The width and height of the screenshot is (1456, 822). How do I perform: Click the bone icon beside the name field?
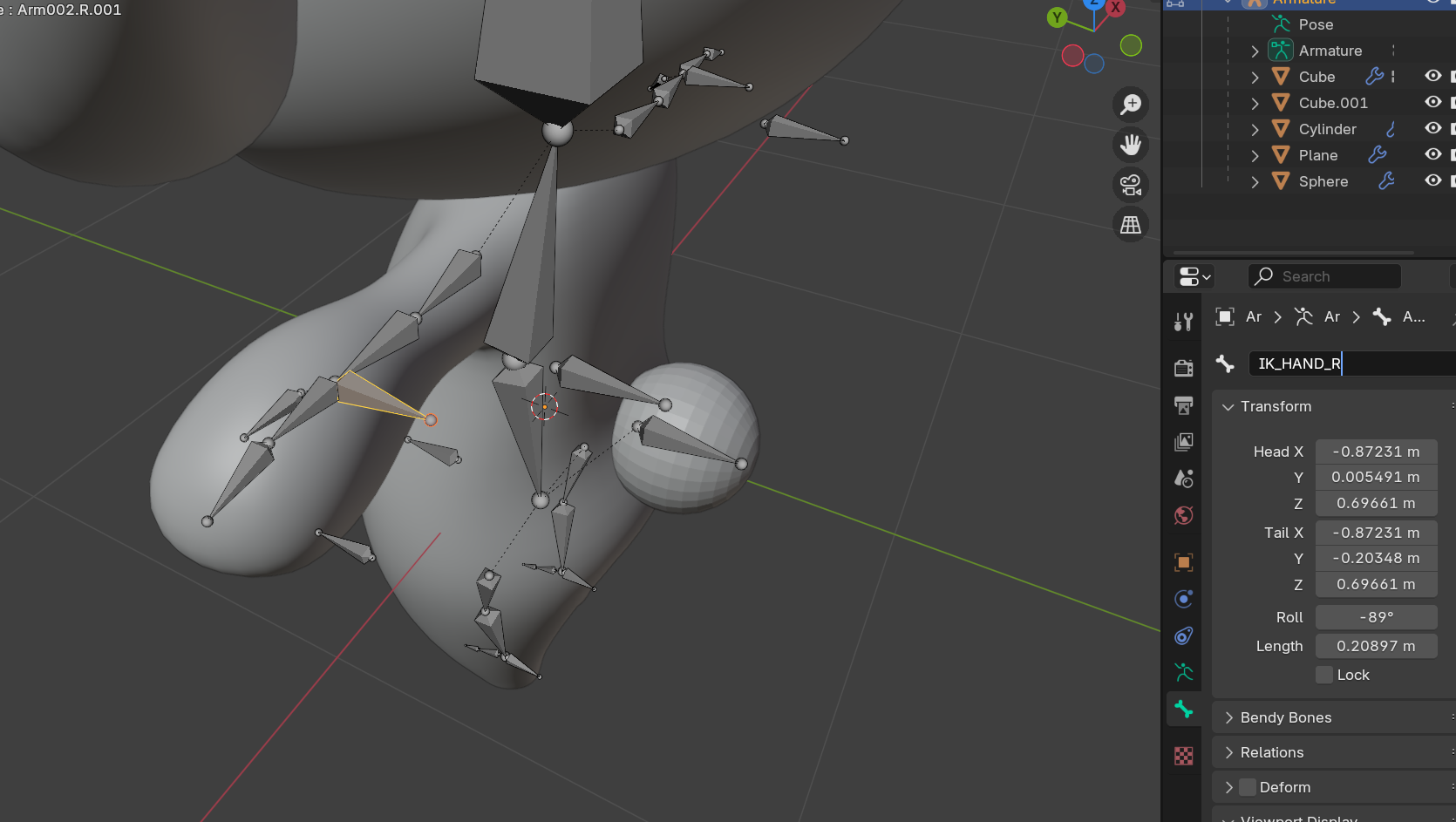(x=1225, y=363)
